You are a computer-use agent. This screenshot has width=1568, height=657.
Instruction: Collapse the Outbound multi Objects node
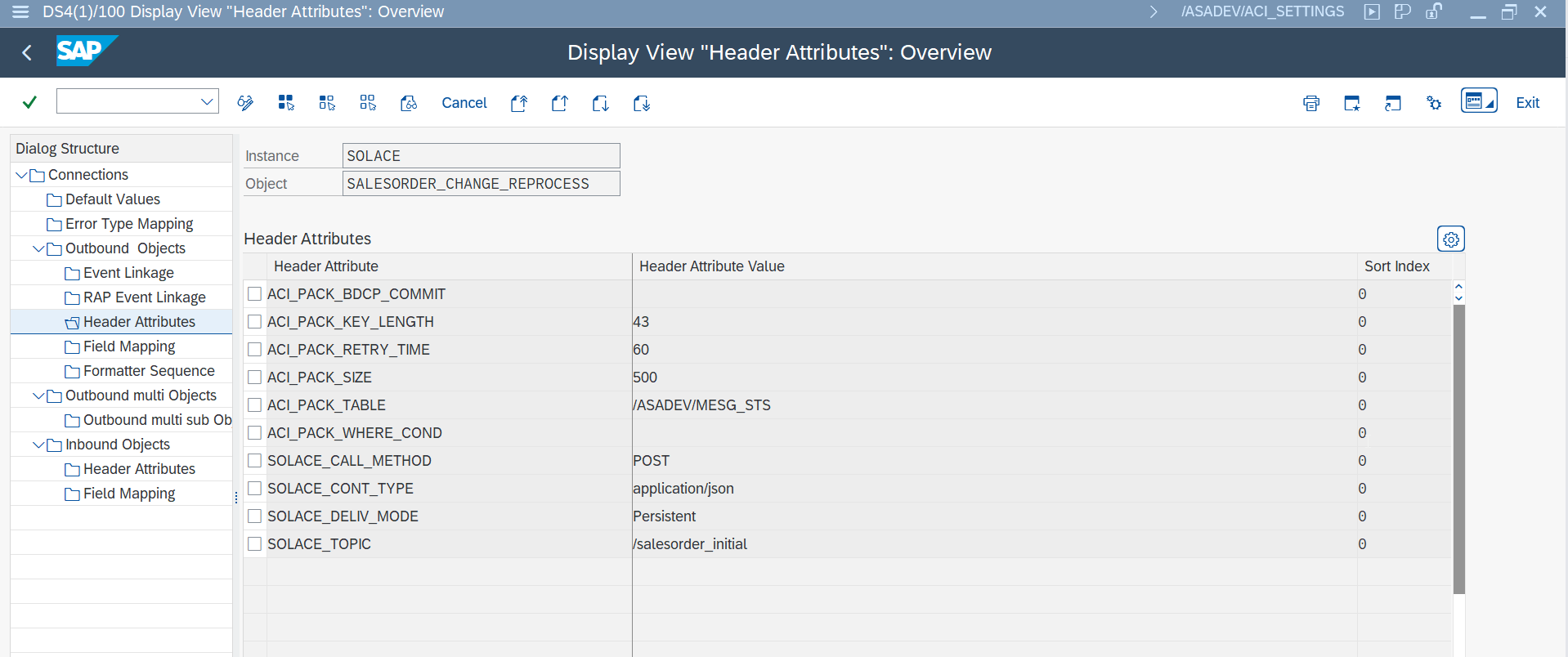click(x=38, y=396)
